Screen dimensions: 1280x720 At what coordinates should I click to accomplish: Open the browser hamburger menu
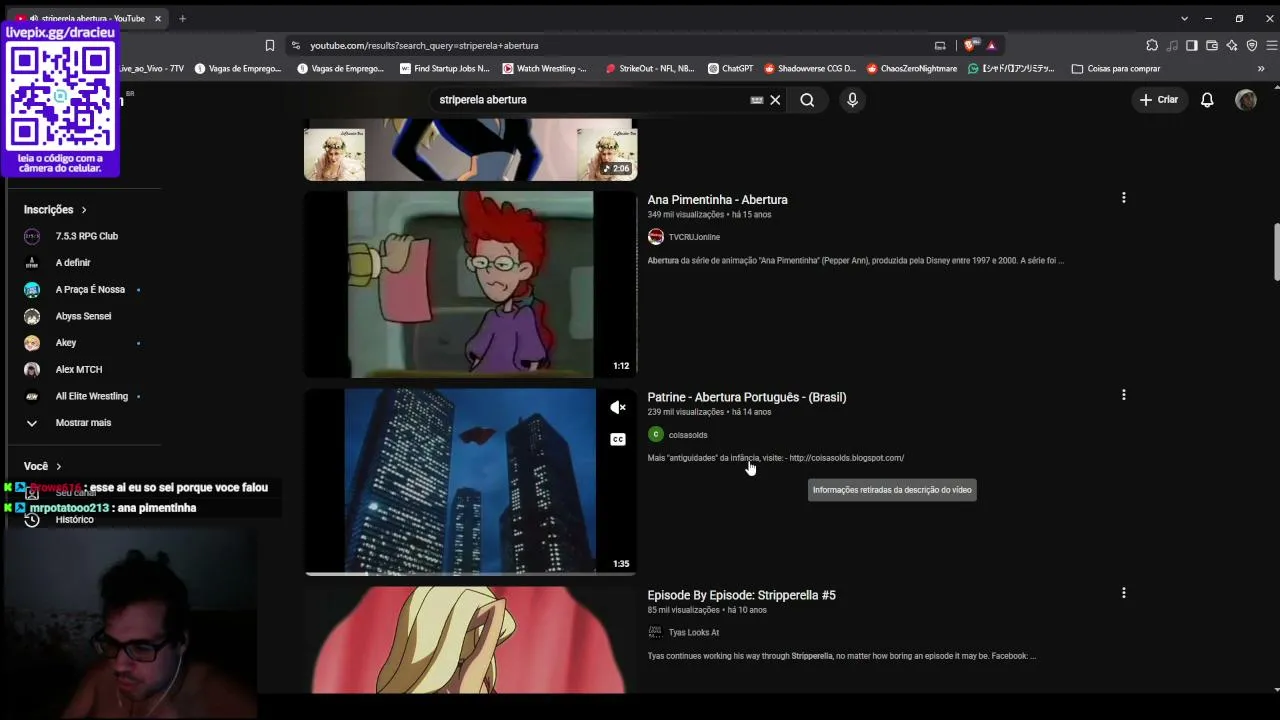pos(1272,45)
